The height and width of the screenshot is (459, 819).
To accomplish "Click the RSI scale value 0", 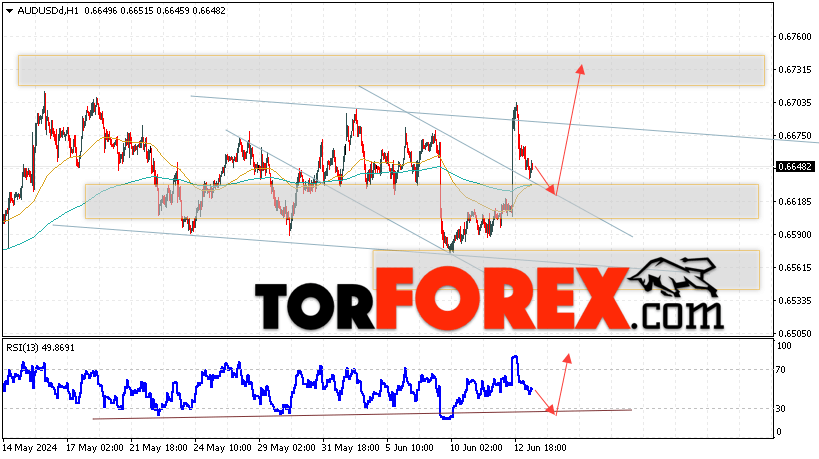I will coord(779,432).
